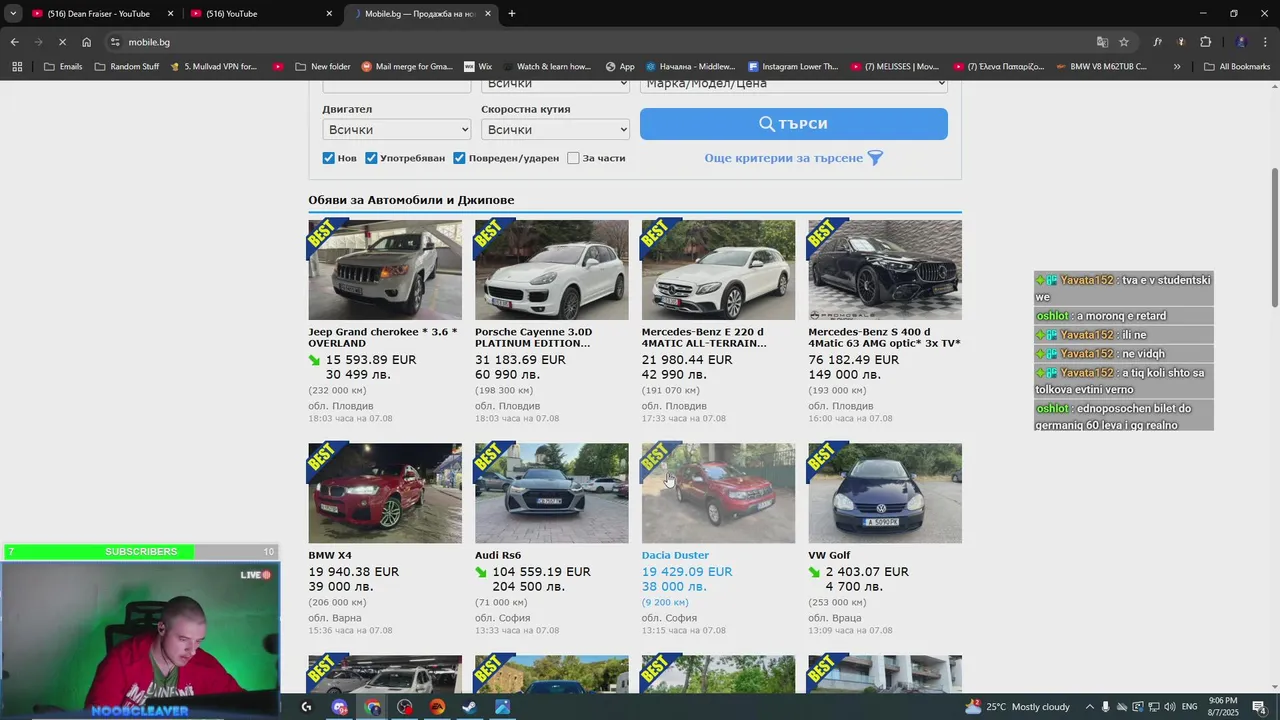The height and width of the screenshot is (720, 1280).
Task: Open the Porsche Cayenne 3.0D listing title
Action: click(x=533, y=338)
